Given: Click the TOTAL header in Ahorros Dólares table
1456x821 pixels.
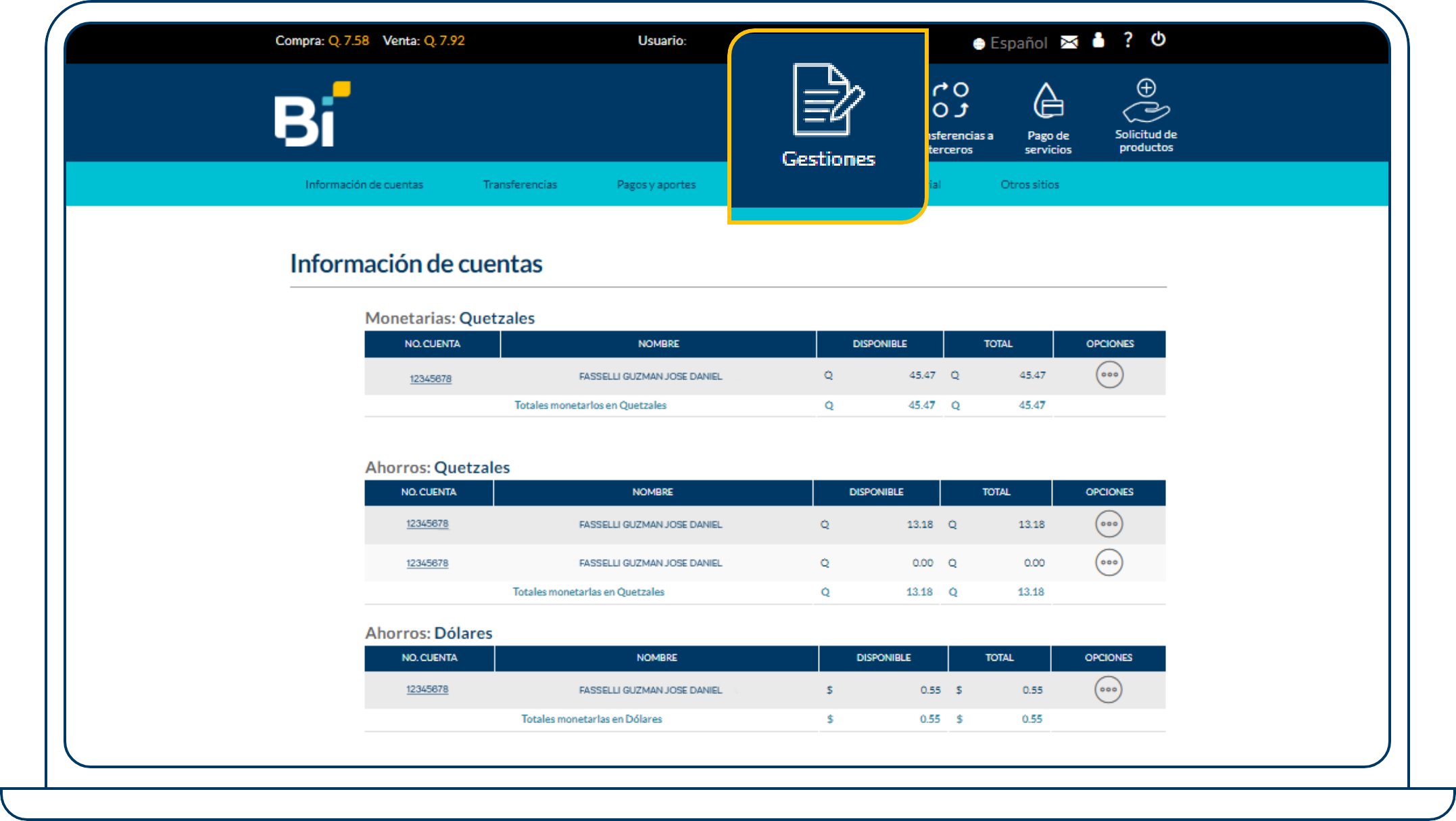Looking at the screenshot, I should tap(999, 657).
